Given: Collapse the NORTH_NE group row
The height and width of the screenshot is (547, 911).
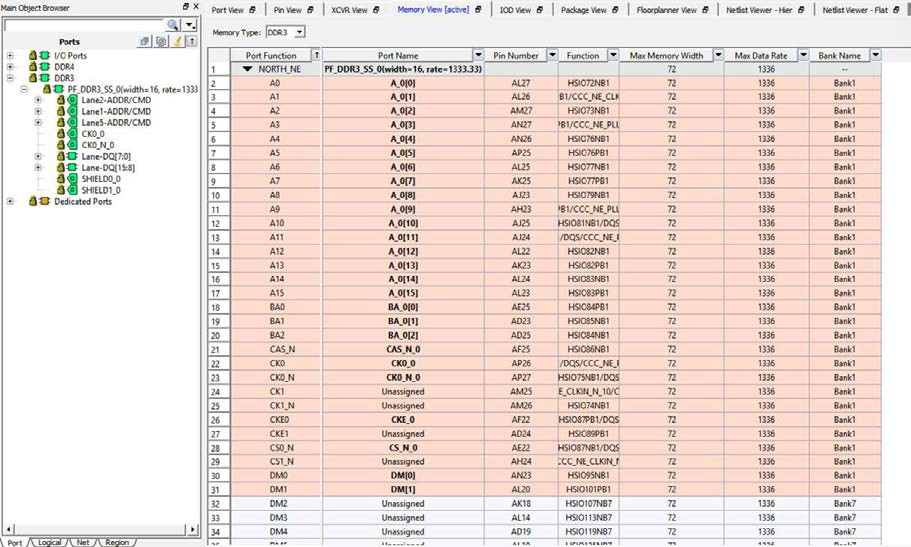Looking at the screenshot, I should click(247, 70).
